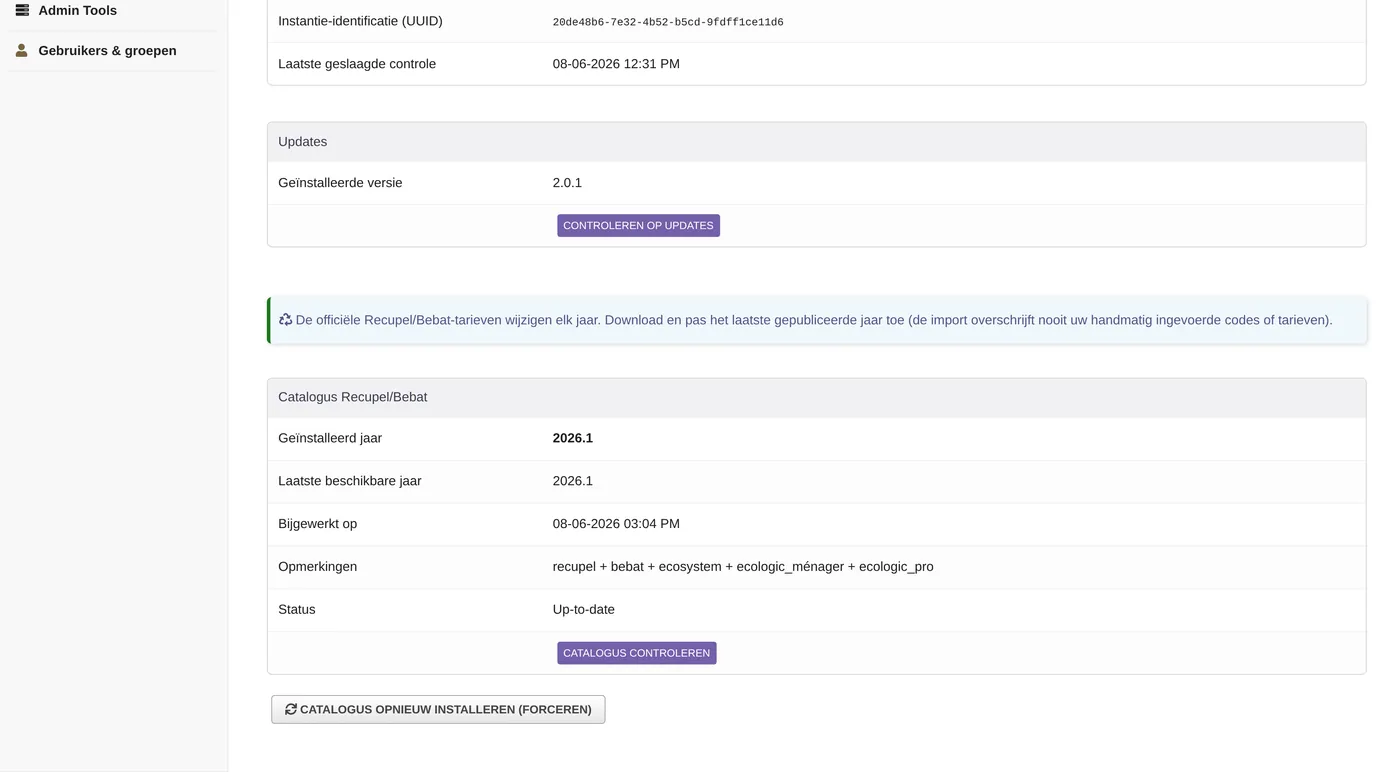The height and width of the screenshot is (772, 1400).
Task: Open the Admin Tools sidebar entry
Action: 77,11
